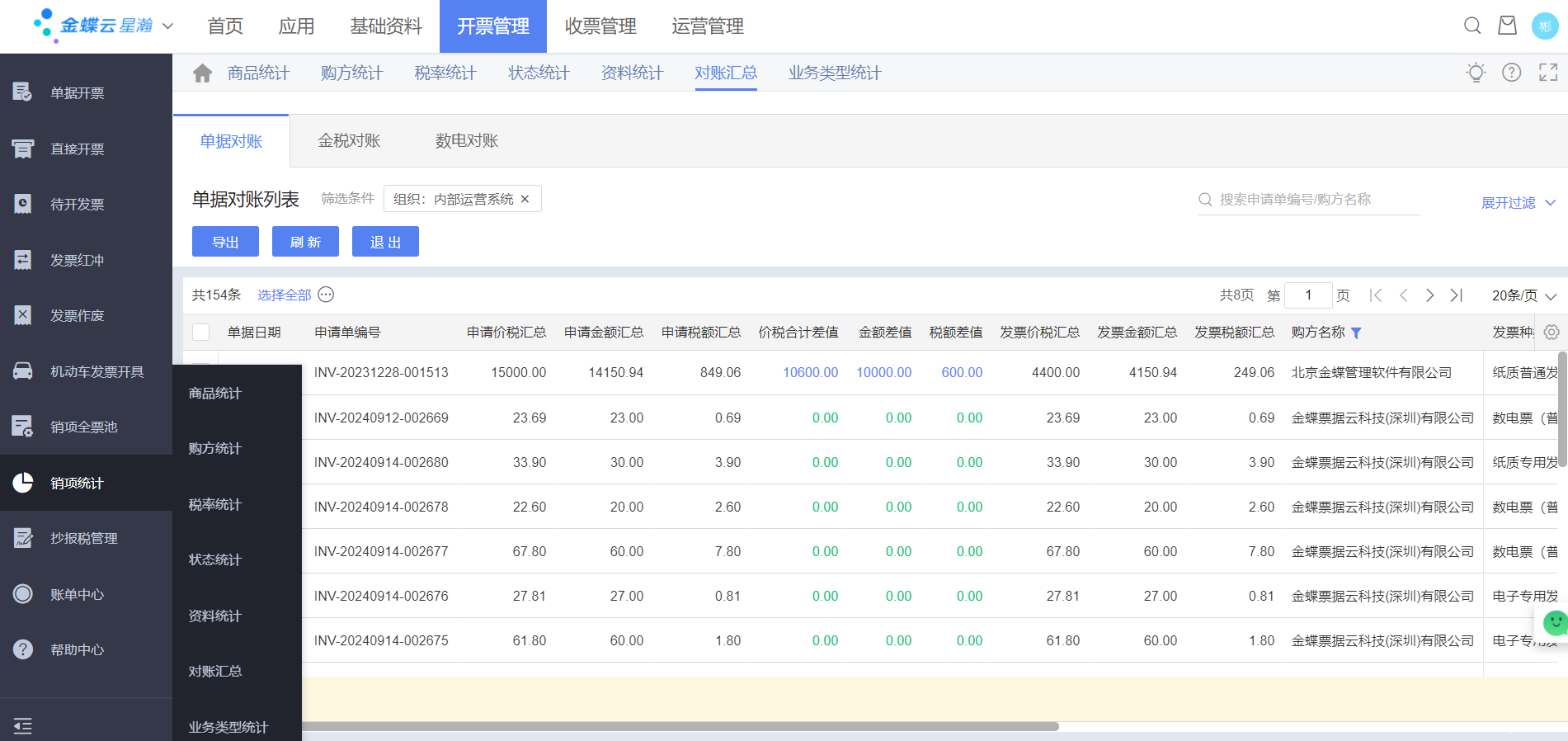1568x741 pixels.
Task: Click the 导出 export button
Action: 225,242
